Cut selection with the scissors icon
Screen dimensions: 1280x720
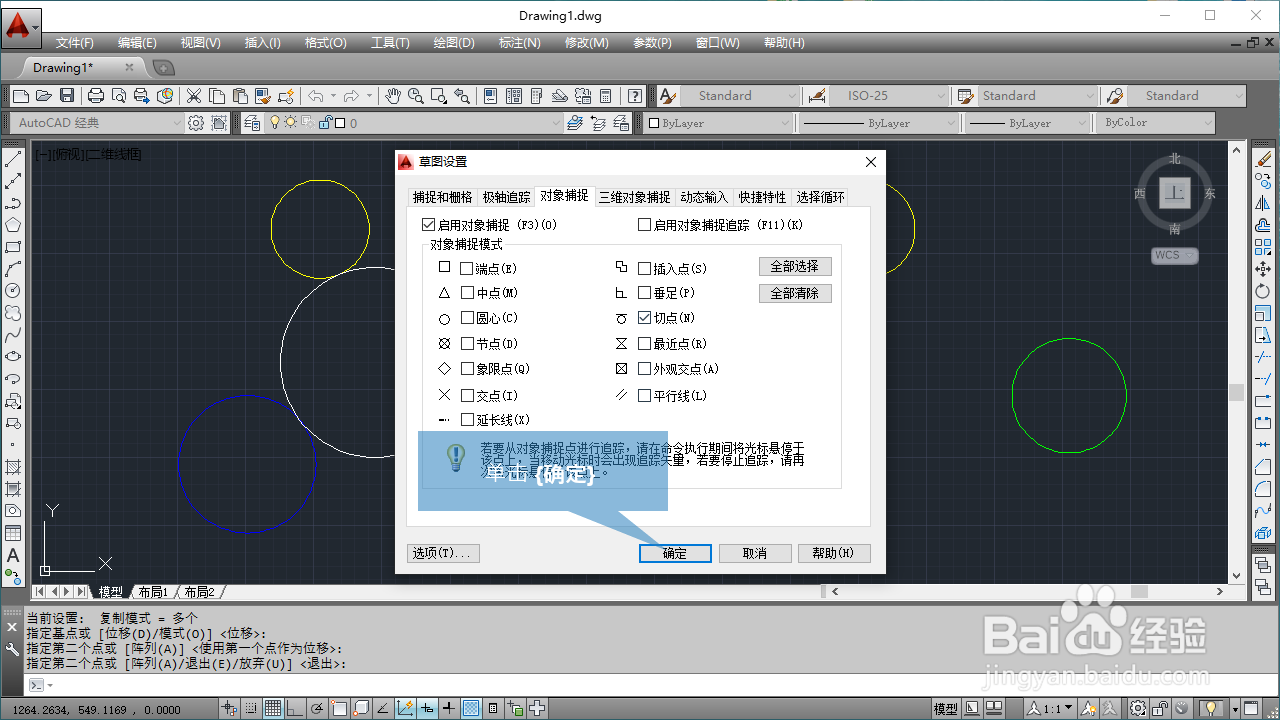click(194, 96)
